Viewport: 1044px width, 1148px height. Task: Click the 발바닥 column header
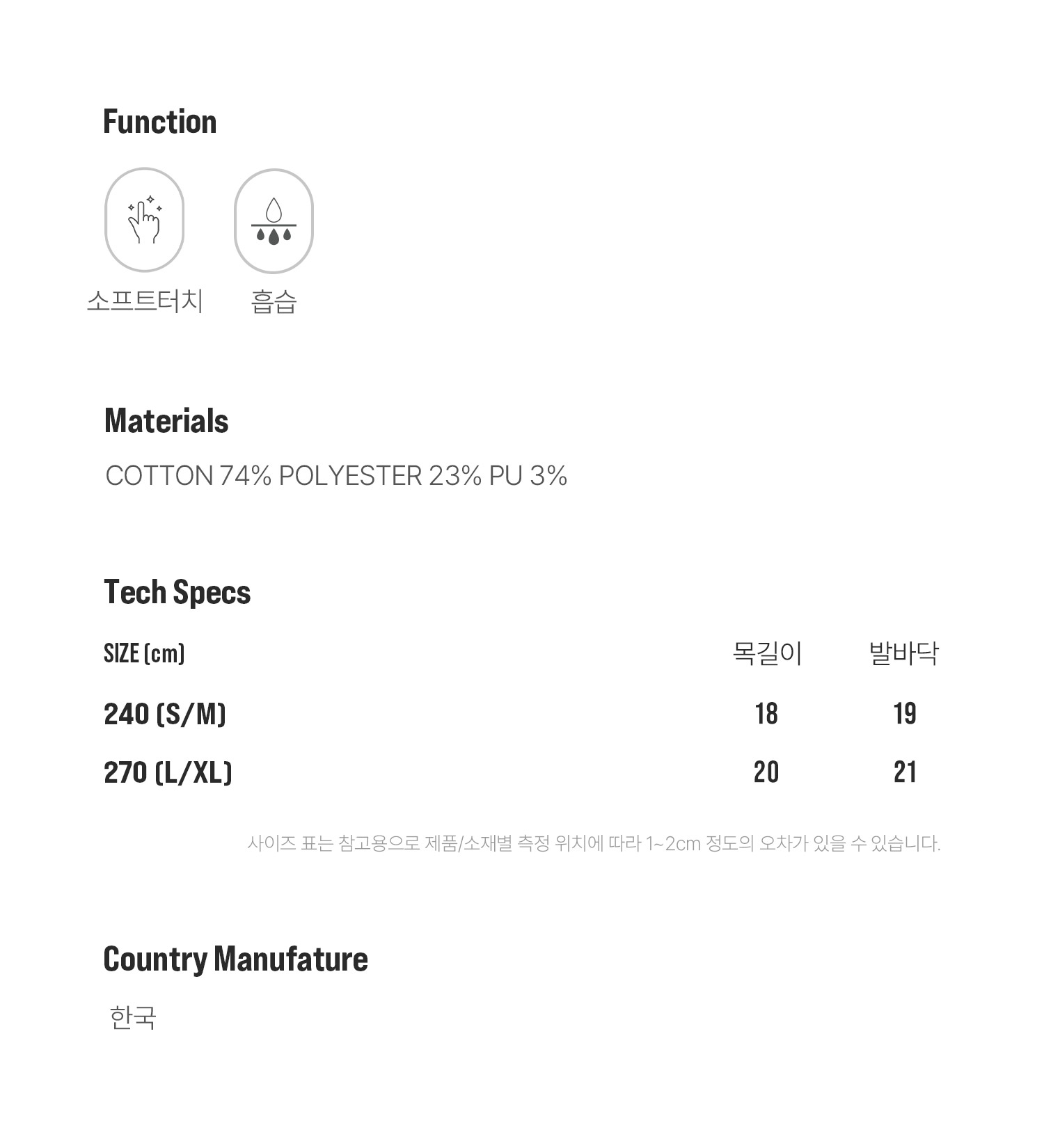tap(904, 653)
